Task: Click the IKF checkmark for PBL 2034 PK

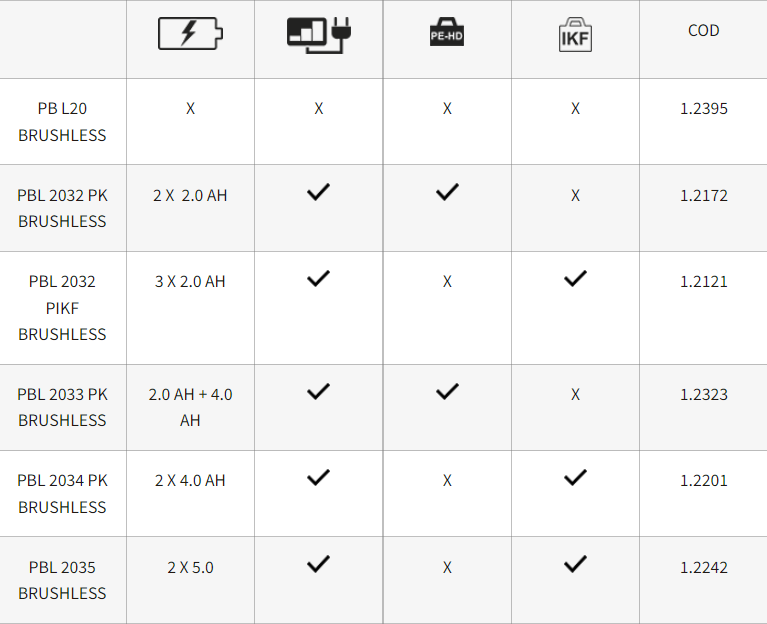Action: tap(575, 477)
